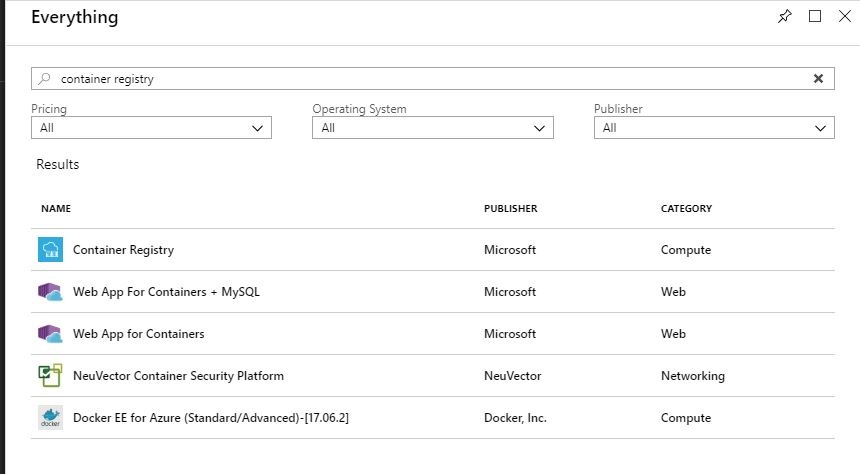This screenshot has height=474, width=860.
Task: Select the Container Registry result
Action: coord(433,250)
